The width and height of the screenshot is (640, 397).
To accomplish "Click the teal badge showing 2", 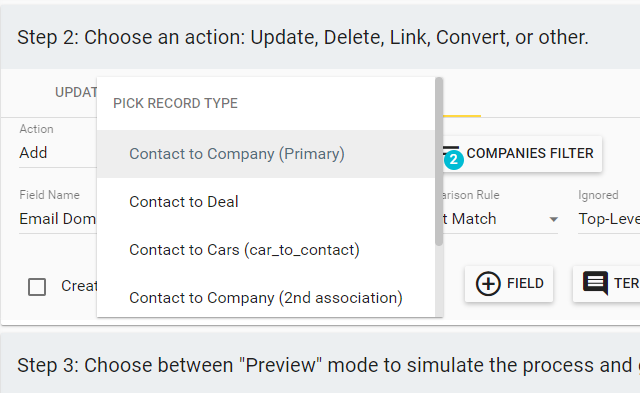I will tap(453, 160).
